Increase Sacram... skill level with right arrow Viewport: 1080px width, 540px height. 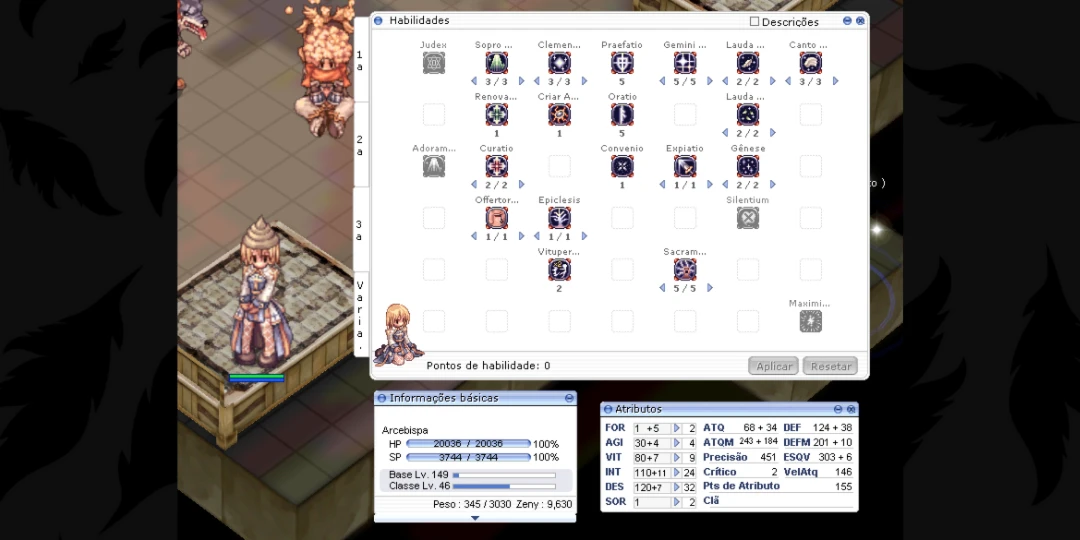(x=709, y=288)
